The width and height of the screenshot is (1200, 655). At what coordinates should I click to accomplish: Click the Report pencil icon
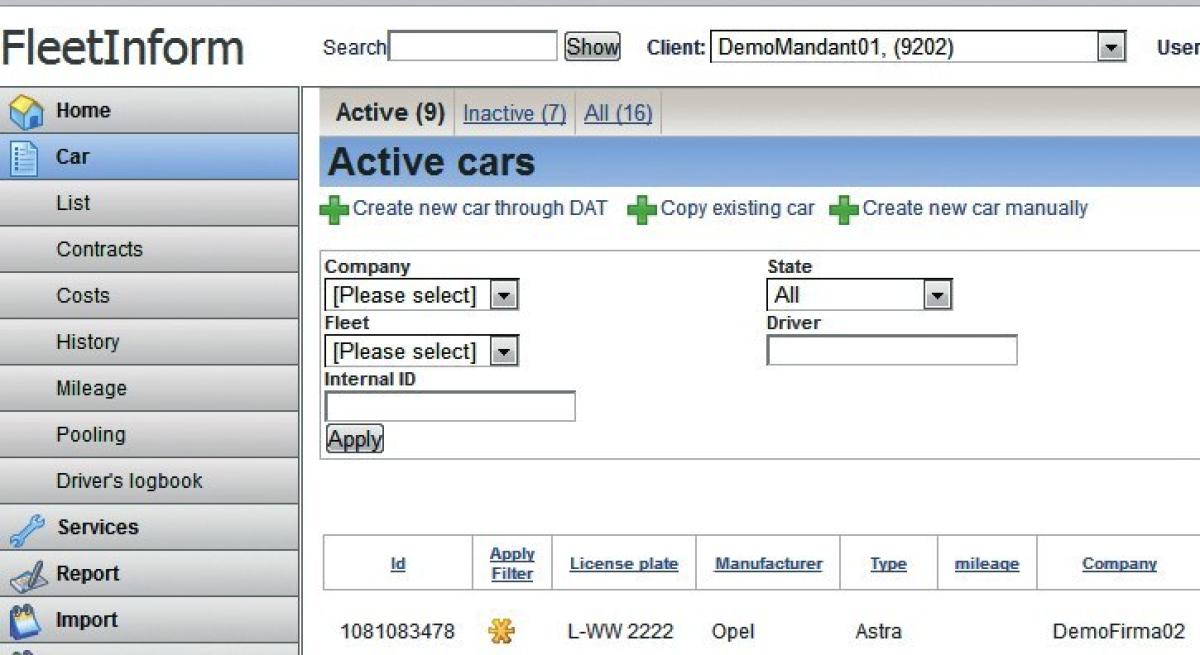click(x=26, y=575)
